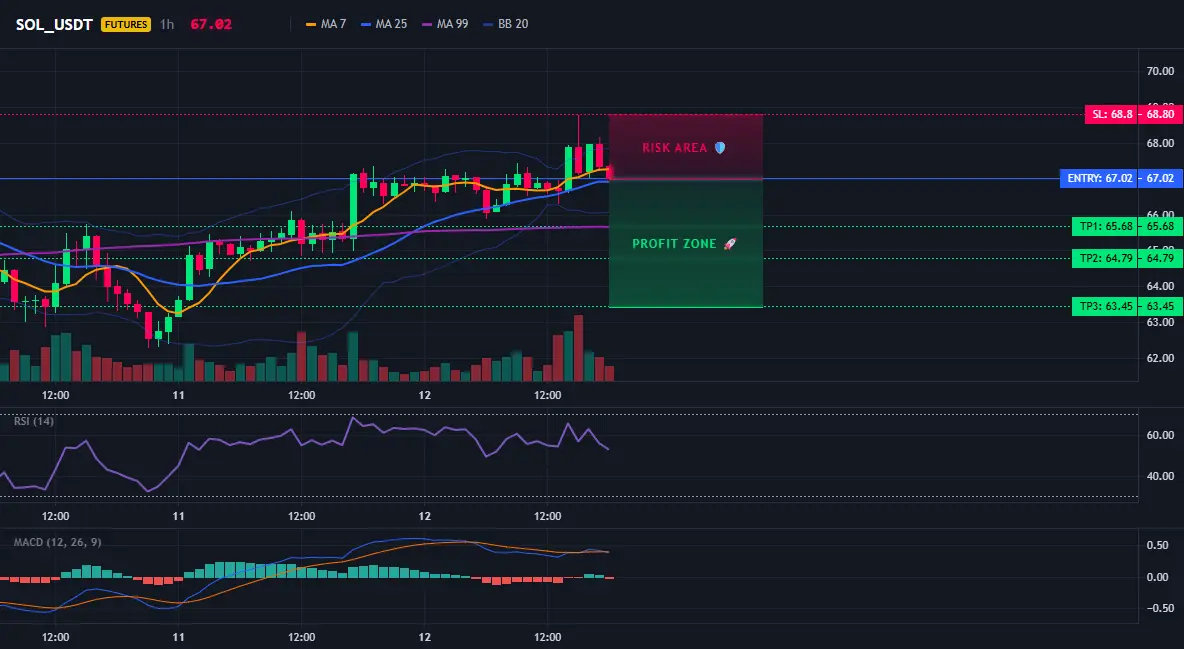The image size is (1184, 649).
Task: Select the RISK AREA text
Action: point(674,148)
